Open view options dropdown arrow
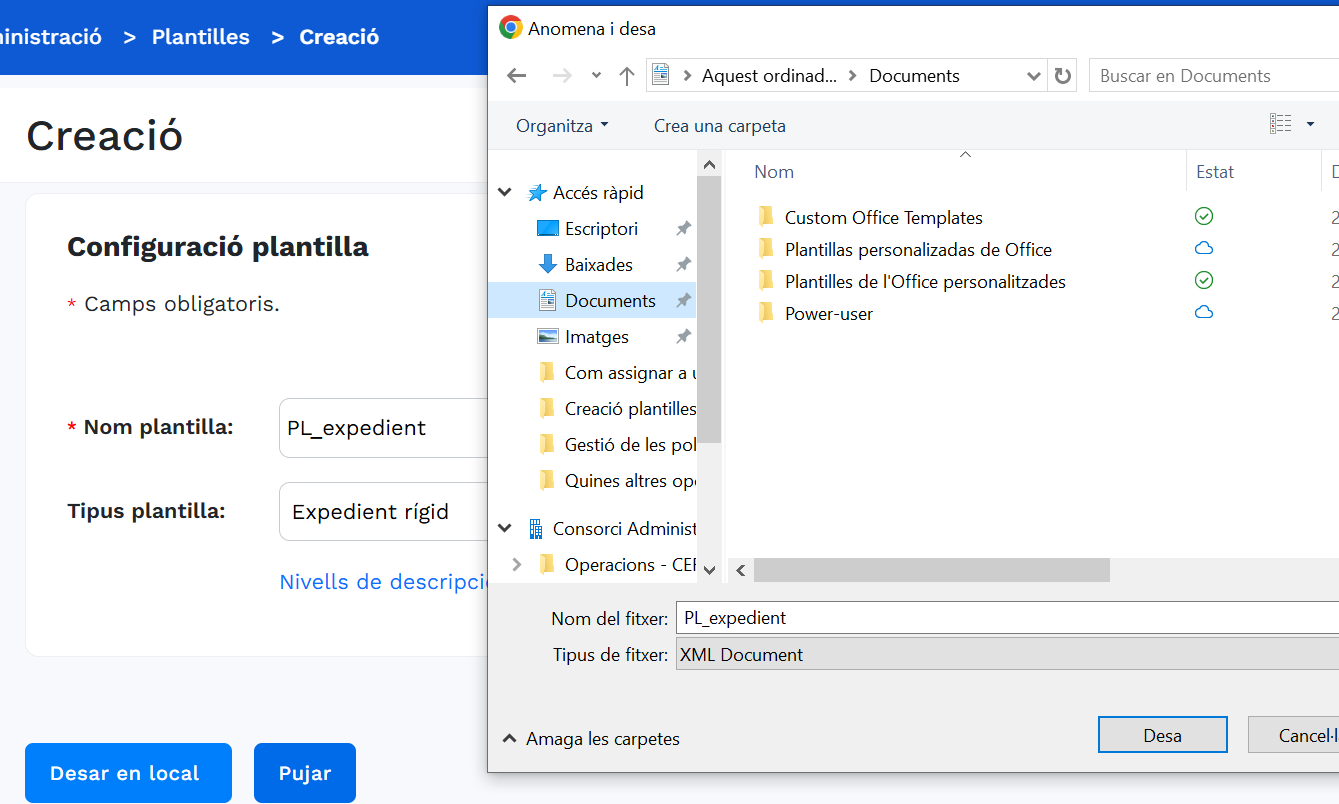The width and height of the screenshot is (1339, 804). point(1311,125)
